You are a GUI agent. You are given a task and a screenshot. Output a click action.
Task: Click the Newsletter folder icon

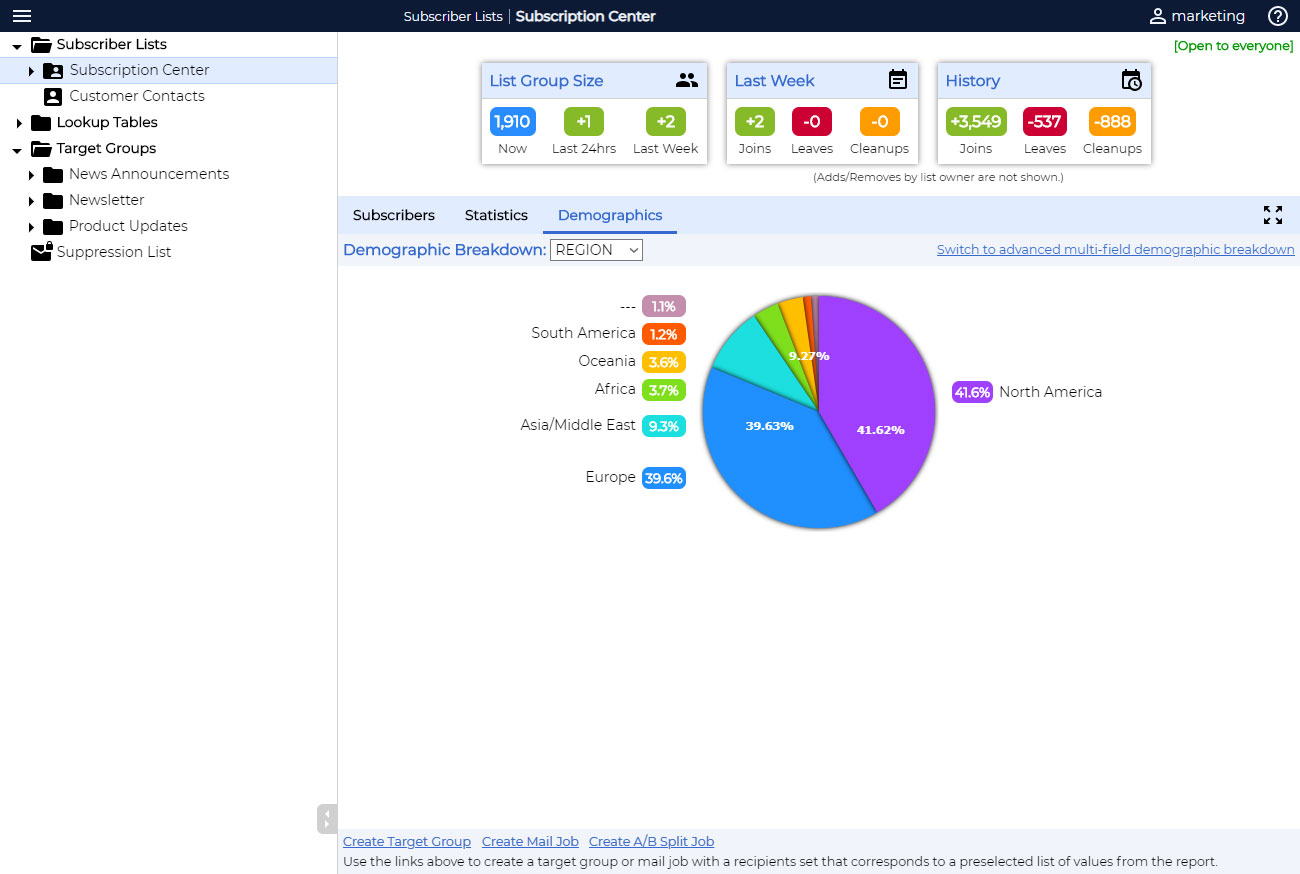coord(53,201)
